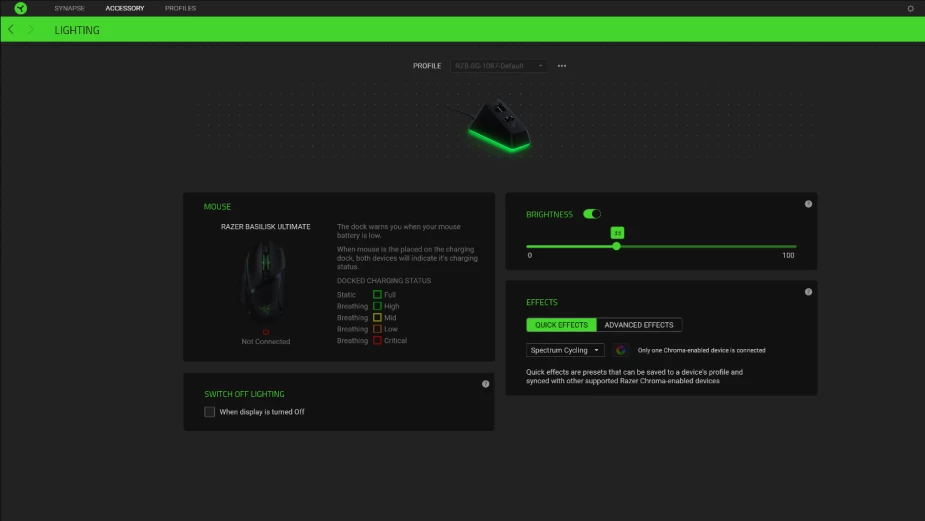The width and height of the screenshot is (925, 521).
Task: Go back with the left arrow
Action: [x=11, y=30]
